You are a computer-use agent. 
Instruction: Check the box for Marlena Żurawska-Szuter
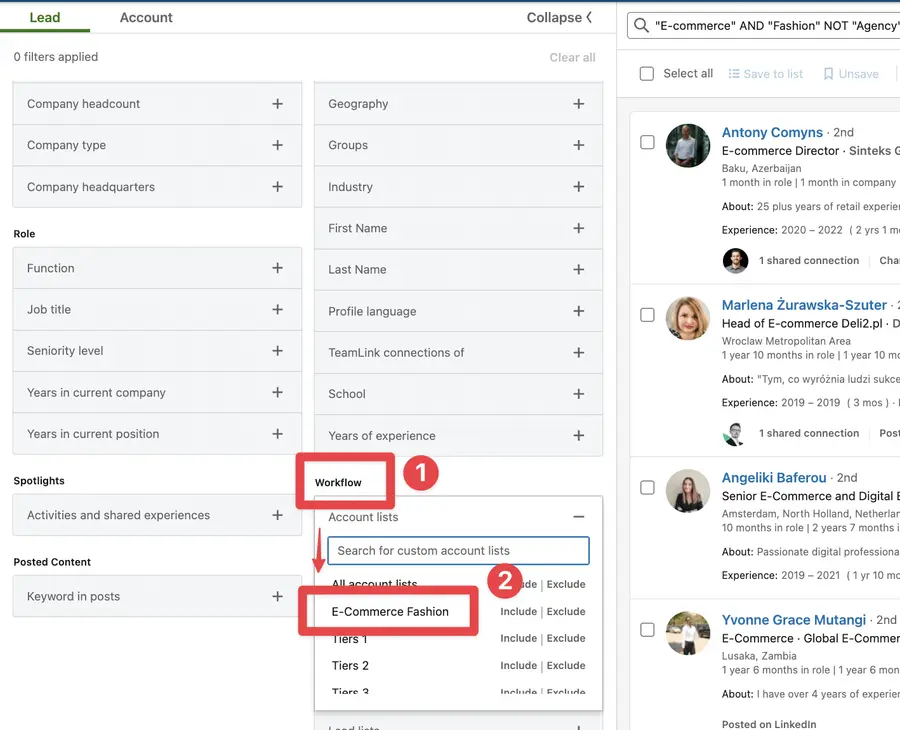pos(647,315)
